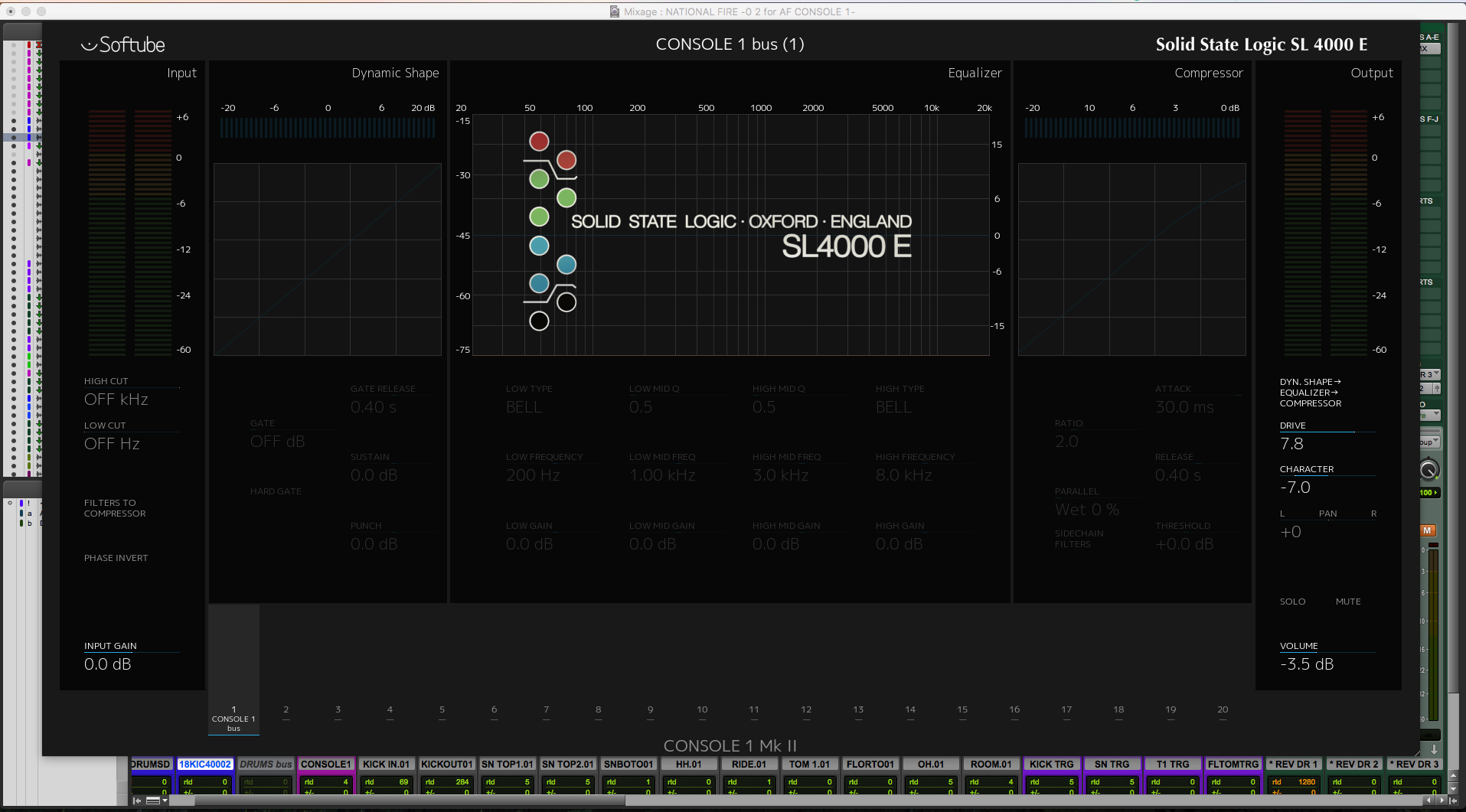The height and width of the screenshot is (812, 1466).
Task: Click the jump-to-start icon under the track names
Action: [x=137, y=801]
